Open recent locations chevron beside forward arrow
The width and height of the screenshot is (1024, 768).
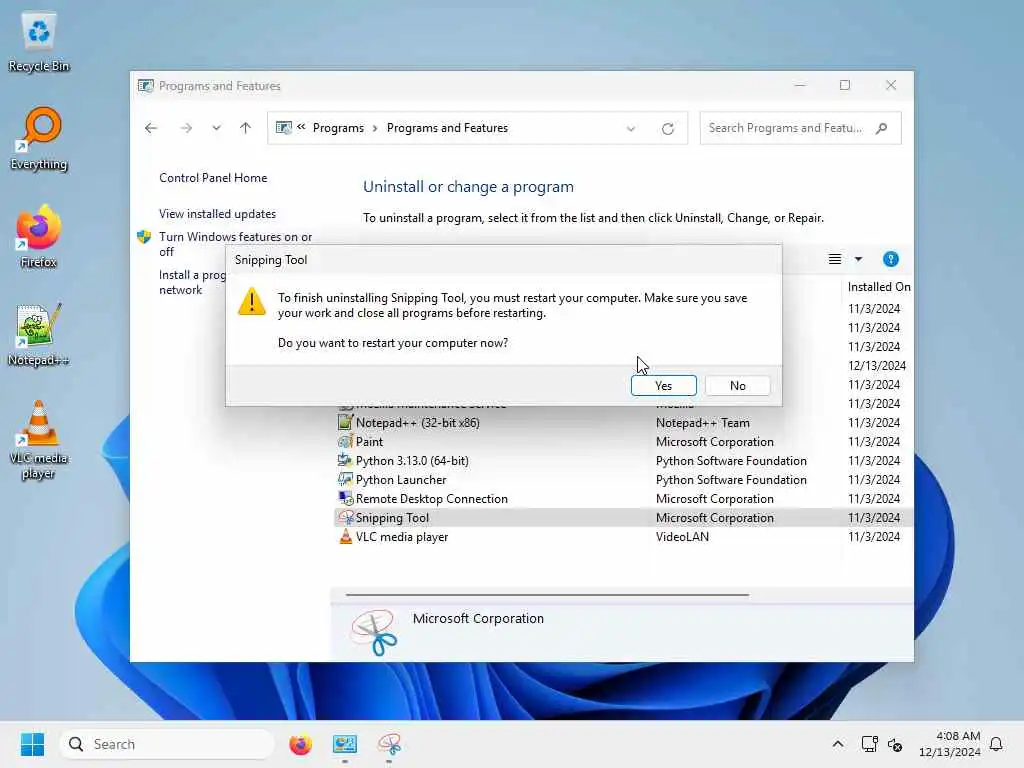tap(216, 128)
